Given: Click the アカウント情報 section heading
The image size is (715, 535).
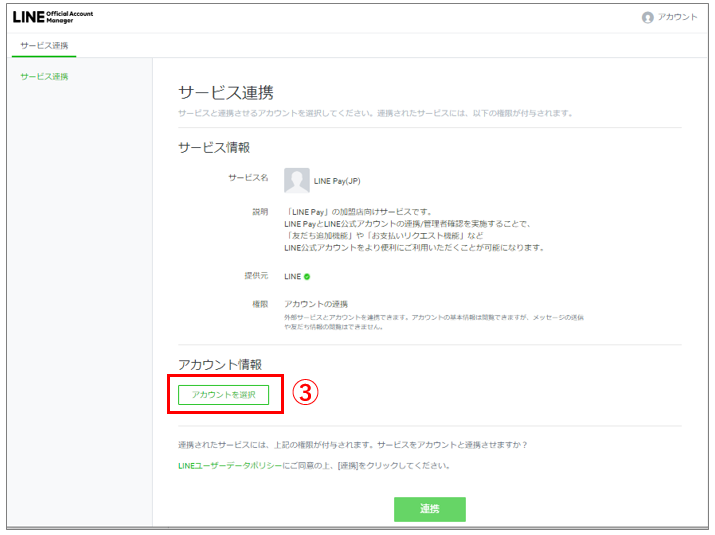Looking at the screenshot, I should pos(220,364).
